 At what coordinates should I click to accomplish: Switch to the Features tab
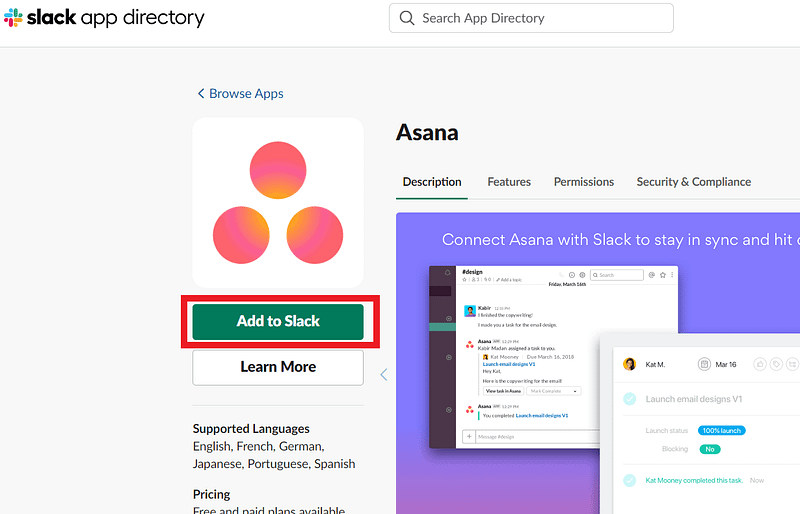pyautogui.click(x=509, y=182)
